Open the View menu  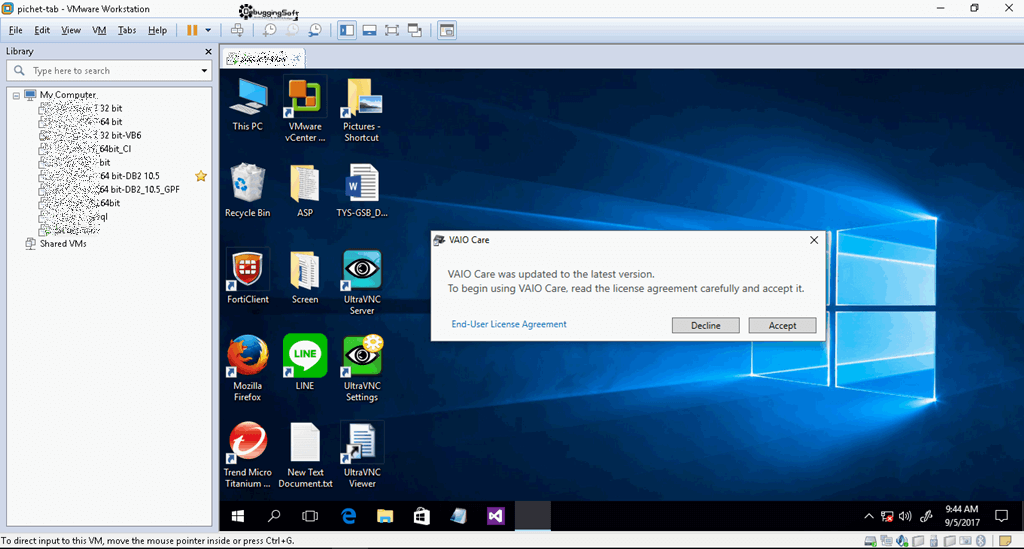tap(71, 30)
